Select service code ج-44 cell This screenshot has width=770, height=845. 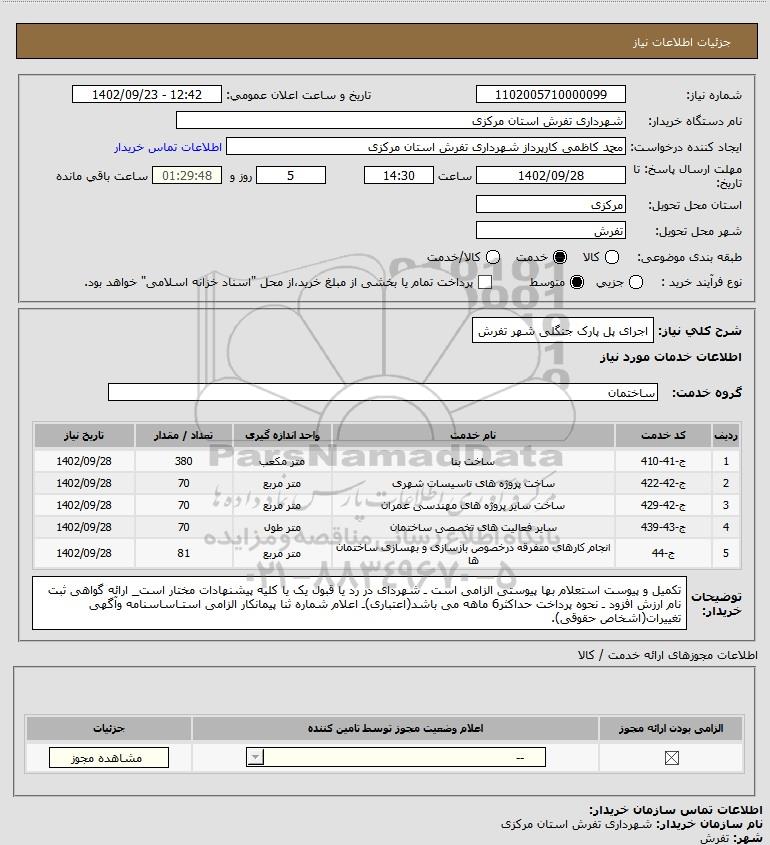click(x=663, y=553)
